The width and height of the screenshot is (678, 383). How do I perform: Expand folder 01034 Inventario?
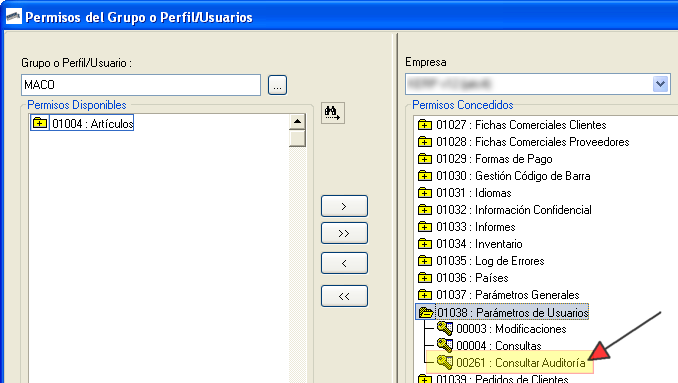[425, 244]
